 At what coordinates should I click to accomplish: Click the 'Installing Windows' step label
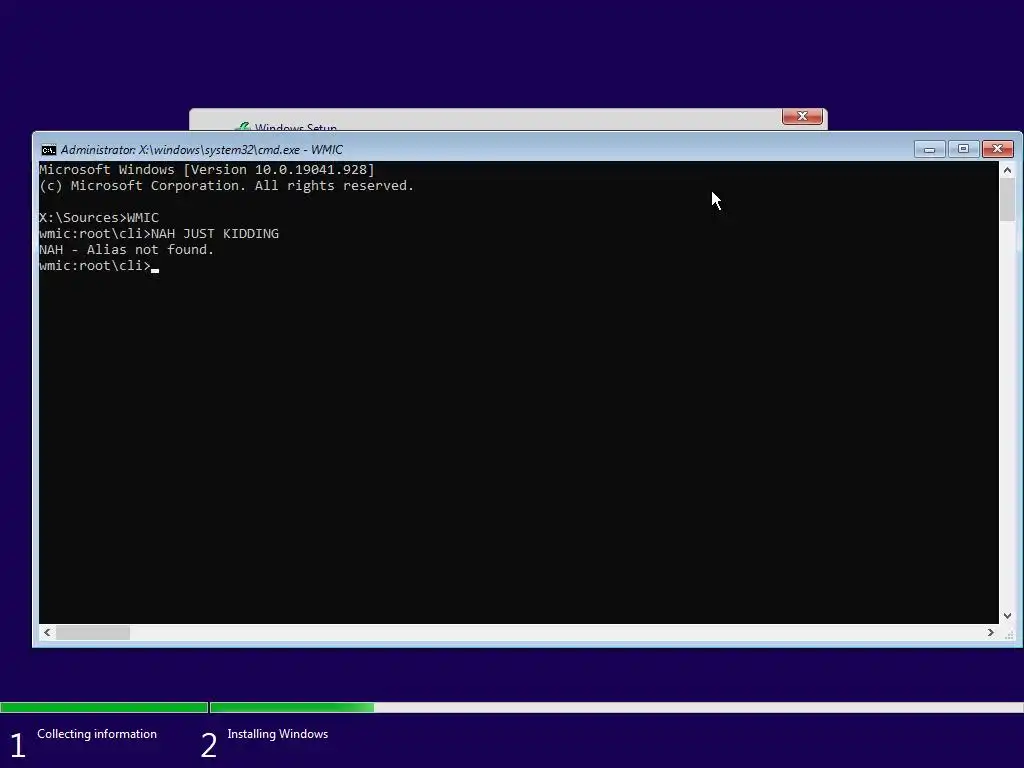coord(278,734)
